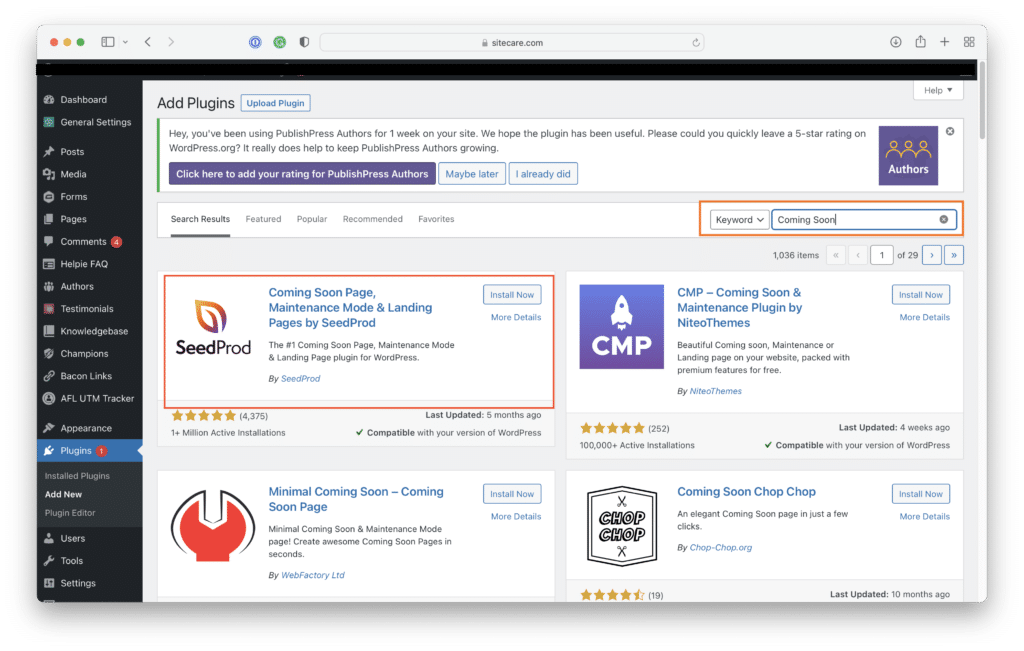Click the Champions sidebar icon
Viewport: 1024px width, 651px height.
[x=49, y=354]
